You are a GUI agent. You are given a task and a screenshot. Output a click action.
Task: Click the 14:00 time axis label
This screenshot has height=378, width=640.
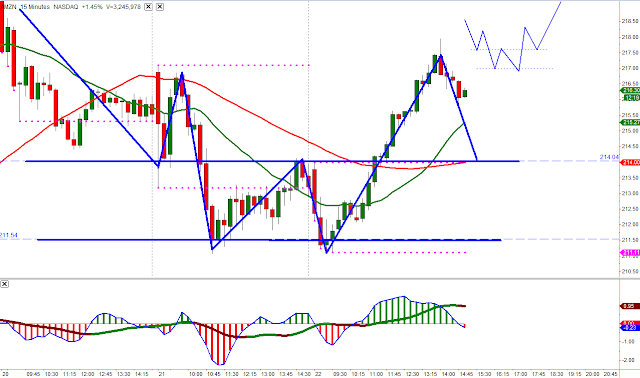(448, 374)
